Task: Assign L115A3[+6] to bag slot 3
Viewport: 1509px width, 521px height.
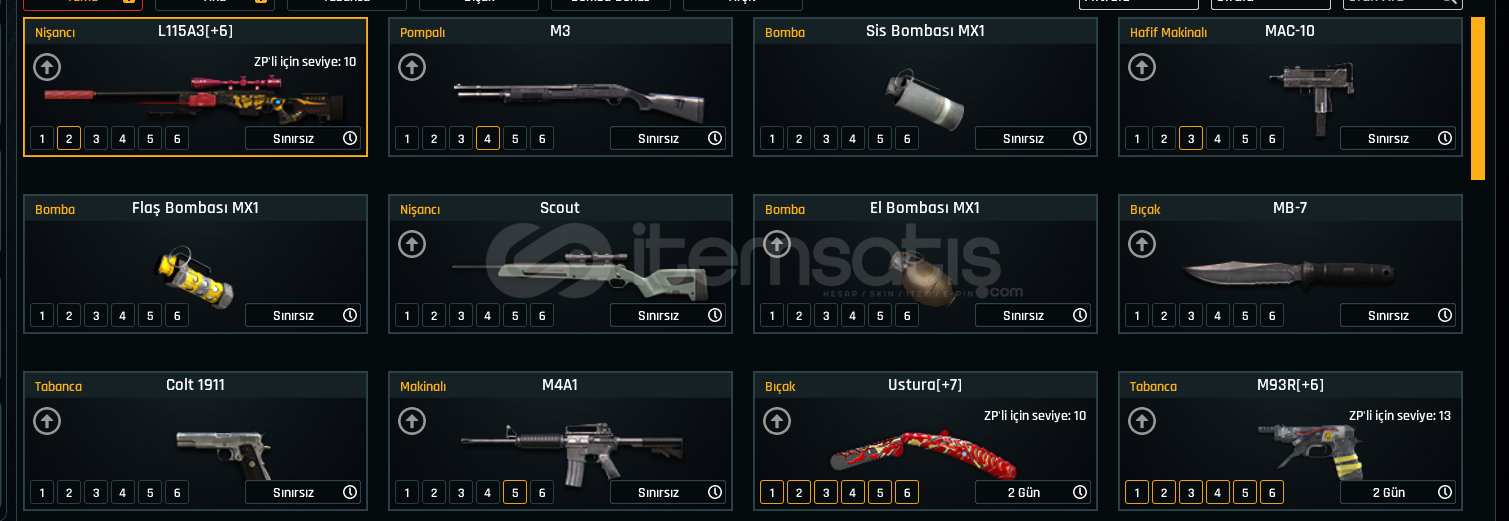Action: pos(96,138)
